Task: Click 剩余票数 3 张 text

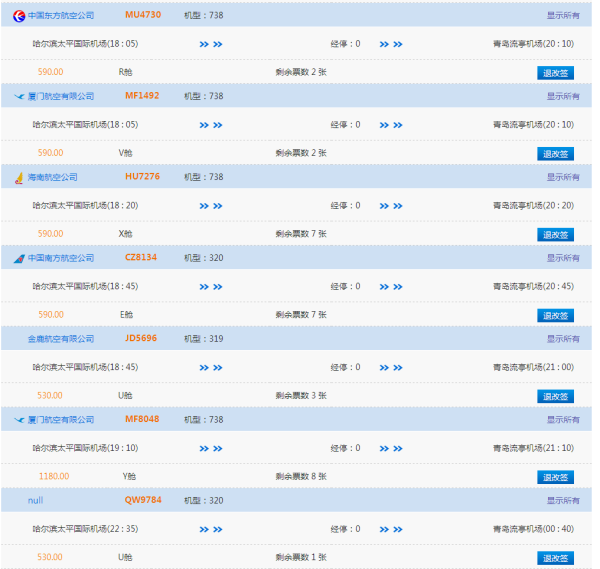Action: point(301,396)
